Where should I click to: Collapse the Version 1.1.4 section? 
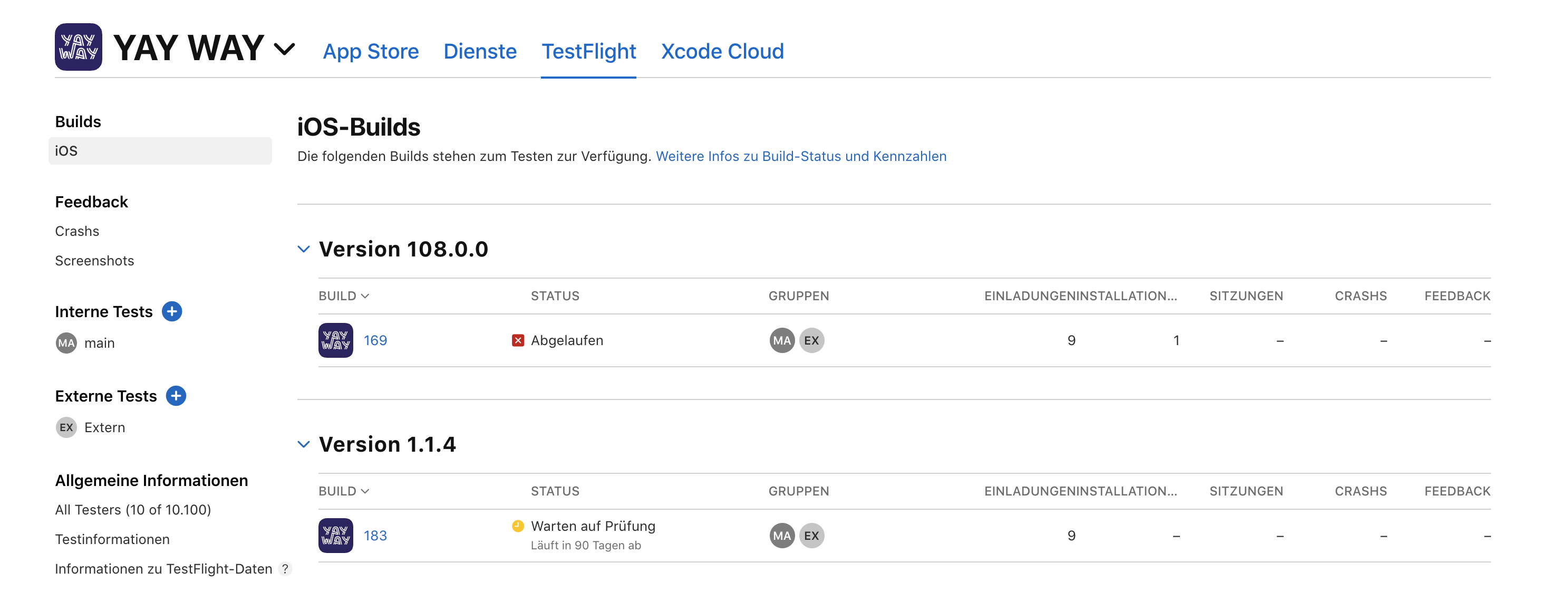tap(304, 444)
